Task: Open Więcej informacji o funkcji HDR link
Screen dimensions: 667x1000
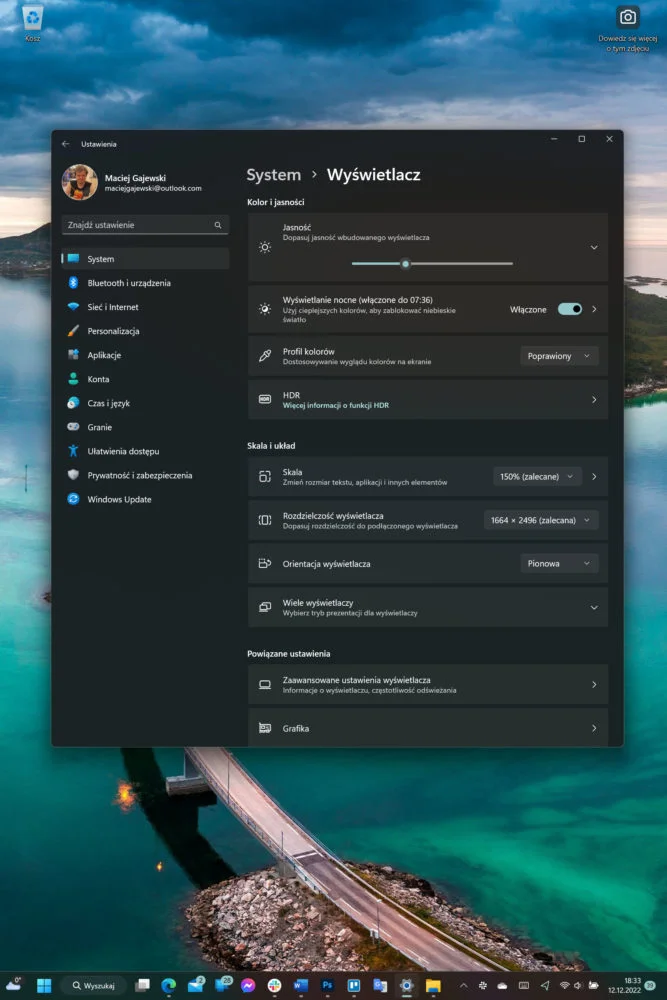Action: [x=335, y=406]
